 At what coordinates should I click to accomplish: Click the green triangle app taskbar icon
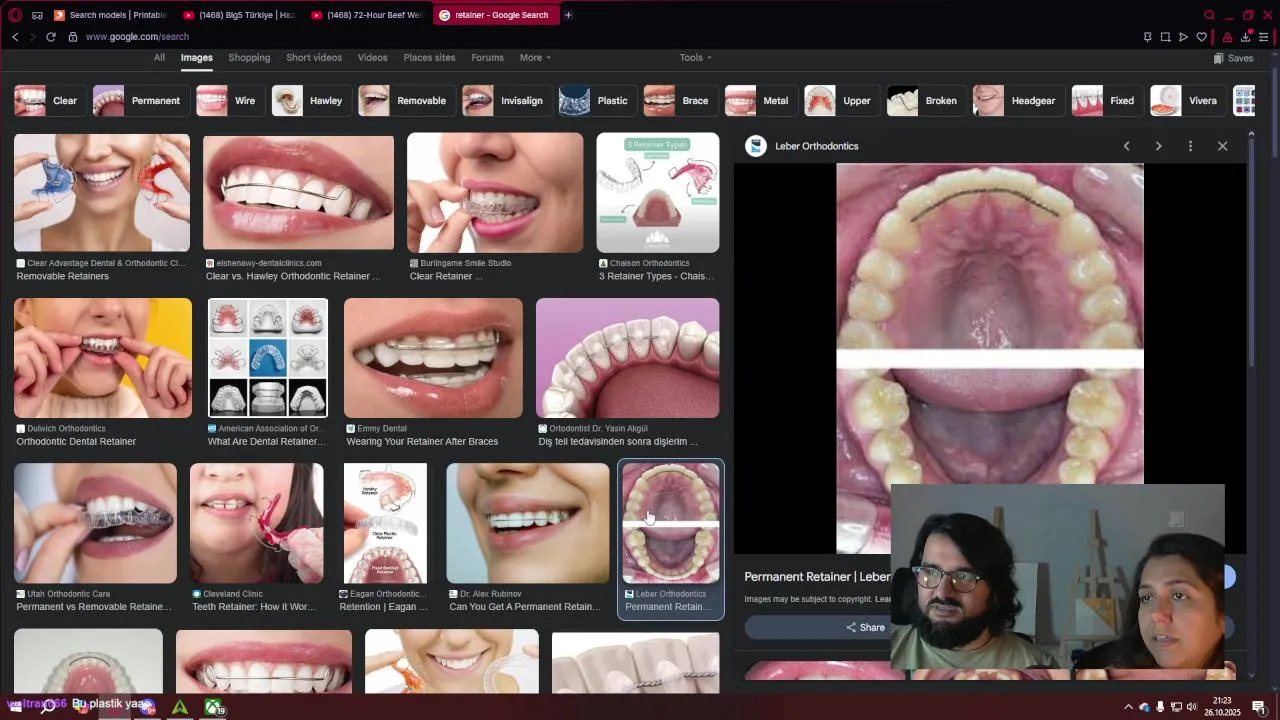tap(180, 707)
